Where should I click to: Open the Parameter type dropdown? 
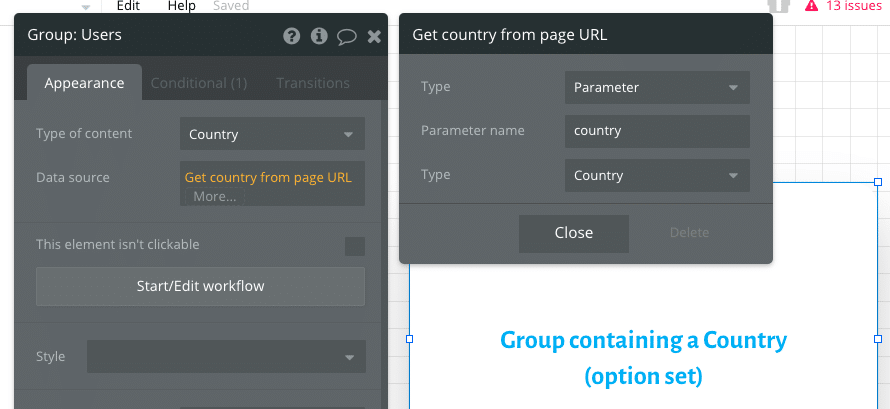pyautogui.click(x=656, y=88)
